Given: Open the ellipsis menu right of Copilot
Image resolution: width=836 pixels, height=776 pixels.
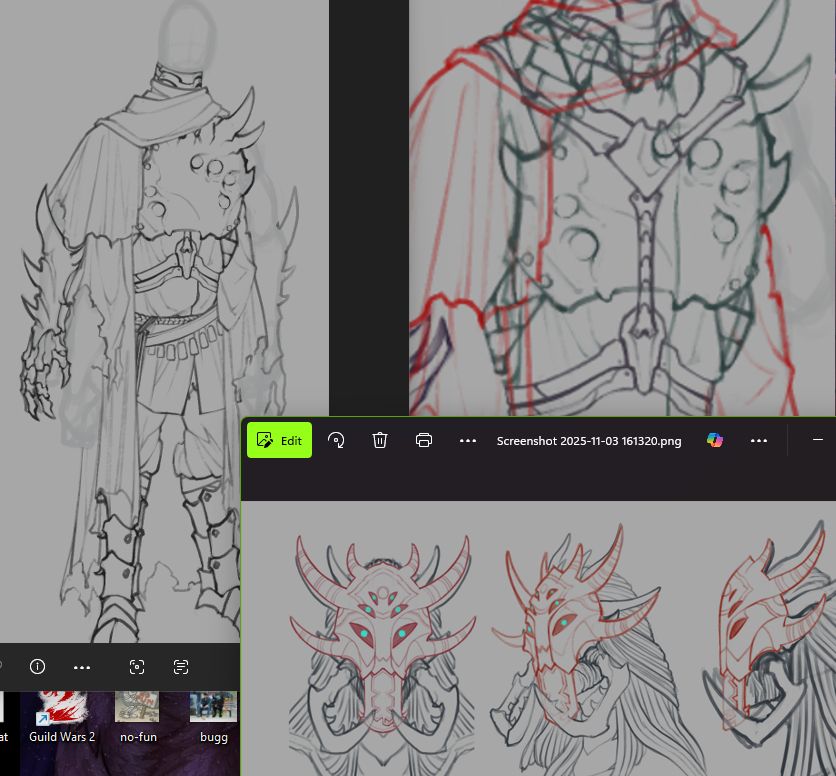Looking at the screenshot, I should [759, 441].
